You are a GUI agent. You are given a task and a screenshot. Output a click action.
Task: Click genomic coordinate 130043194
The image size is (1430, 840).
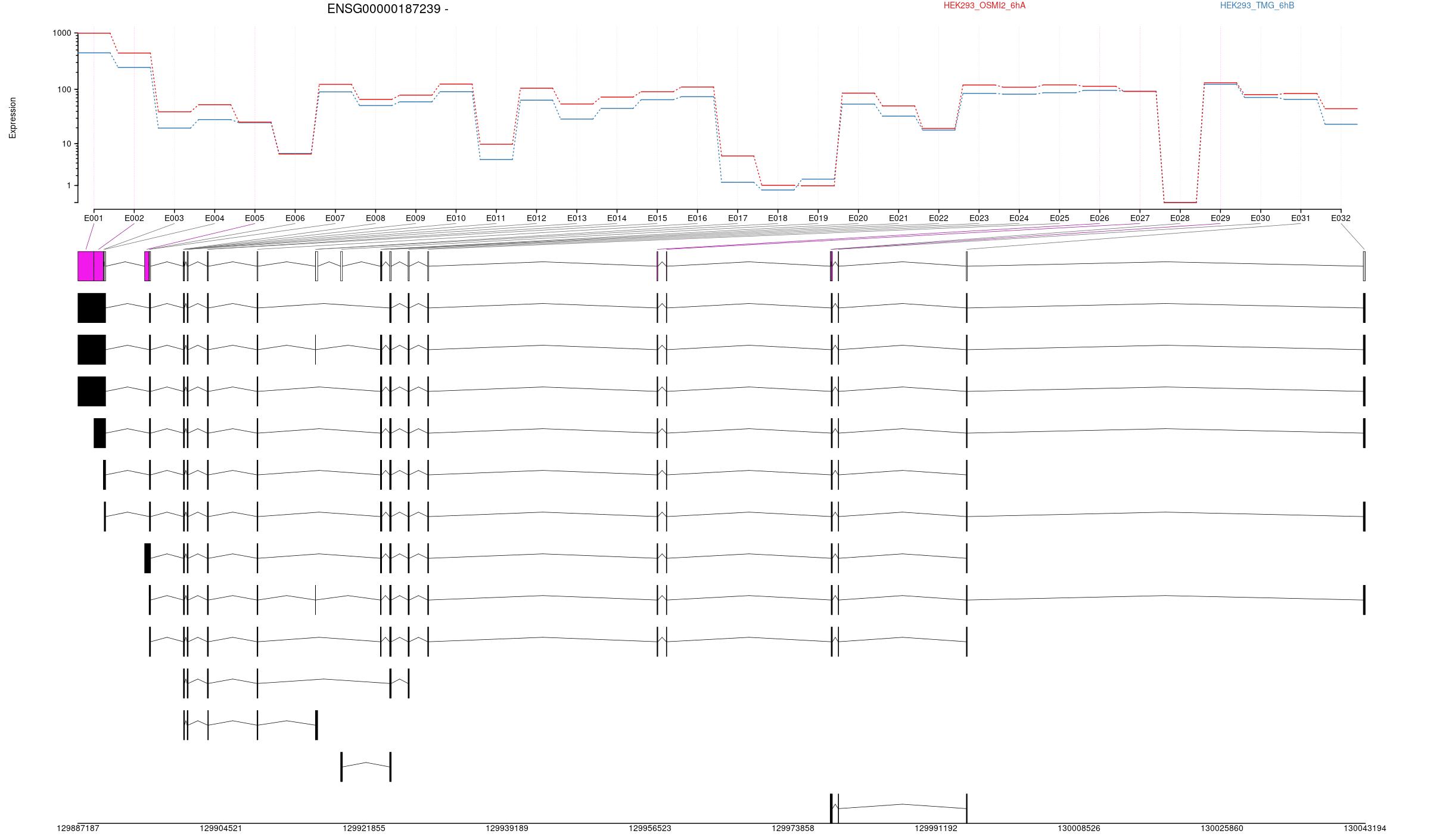[1365, 828]
